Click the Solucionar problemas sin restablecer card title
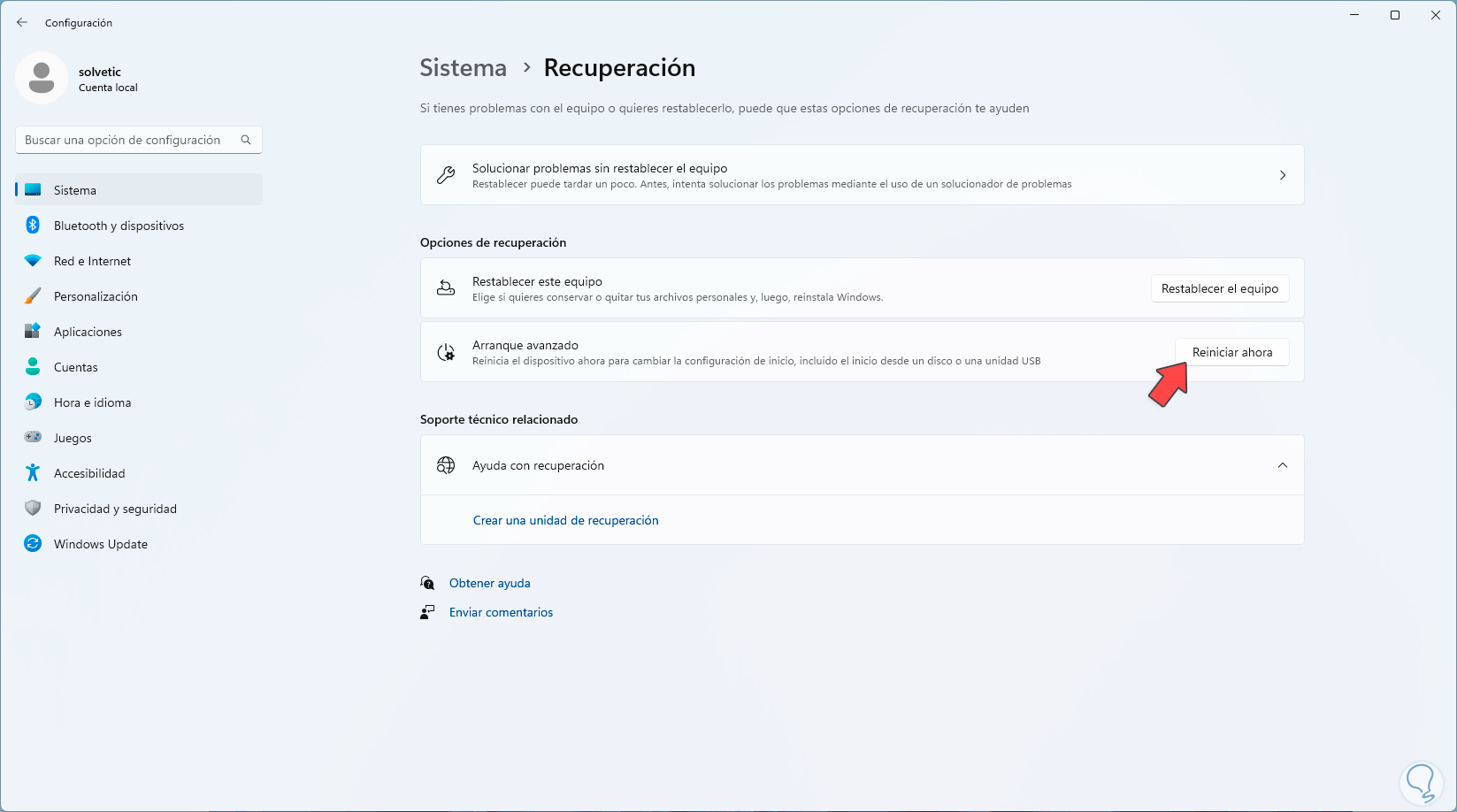The image size is (1457, 812). tap(600, 168)
